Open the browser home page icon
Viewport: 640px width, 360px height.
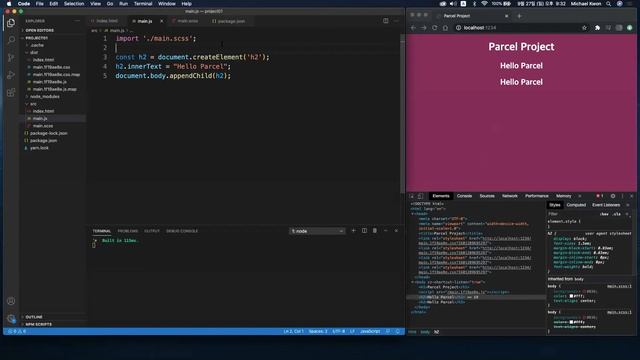(x=445, y=28)
